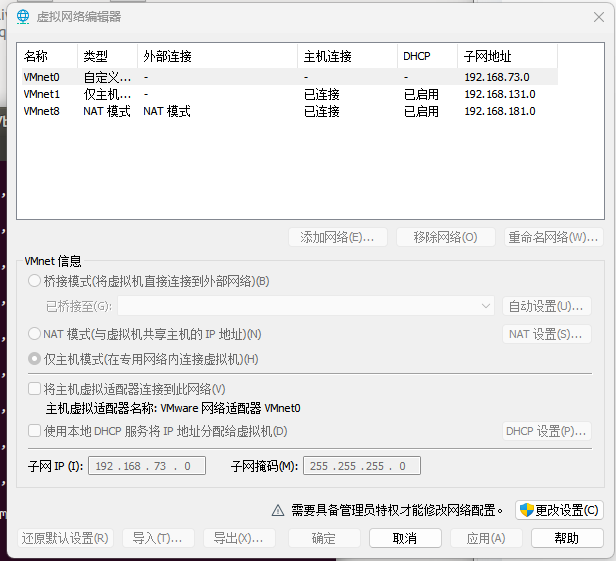Click the 外部连接 column header

tap(217, 56)
